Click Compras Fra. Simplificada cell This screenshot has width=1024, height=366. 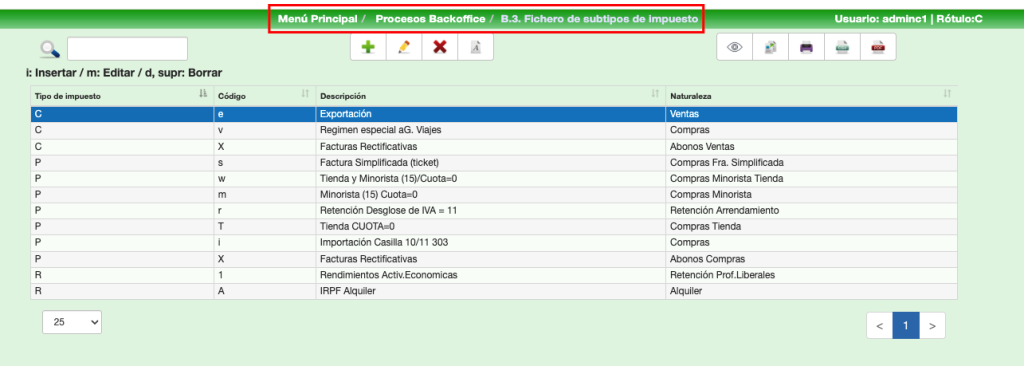point(812,162)
